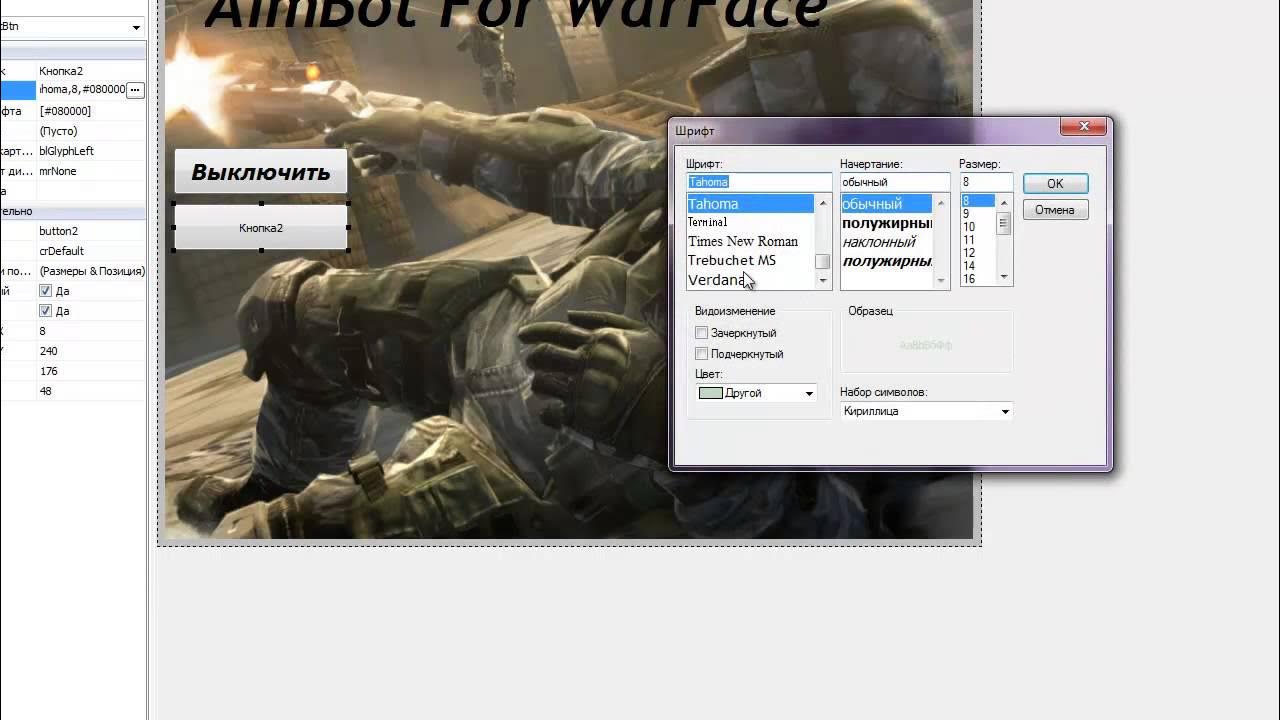Screen dimensions: 1280x720
Task: Click Отмена in the Шрифт dialog
Action: 1055,210
